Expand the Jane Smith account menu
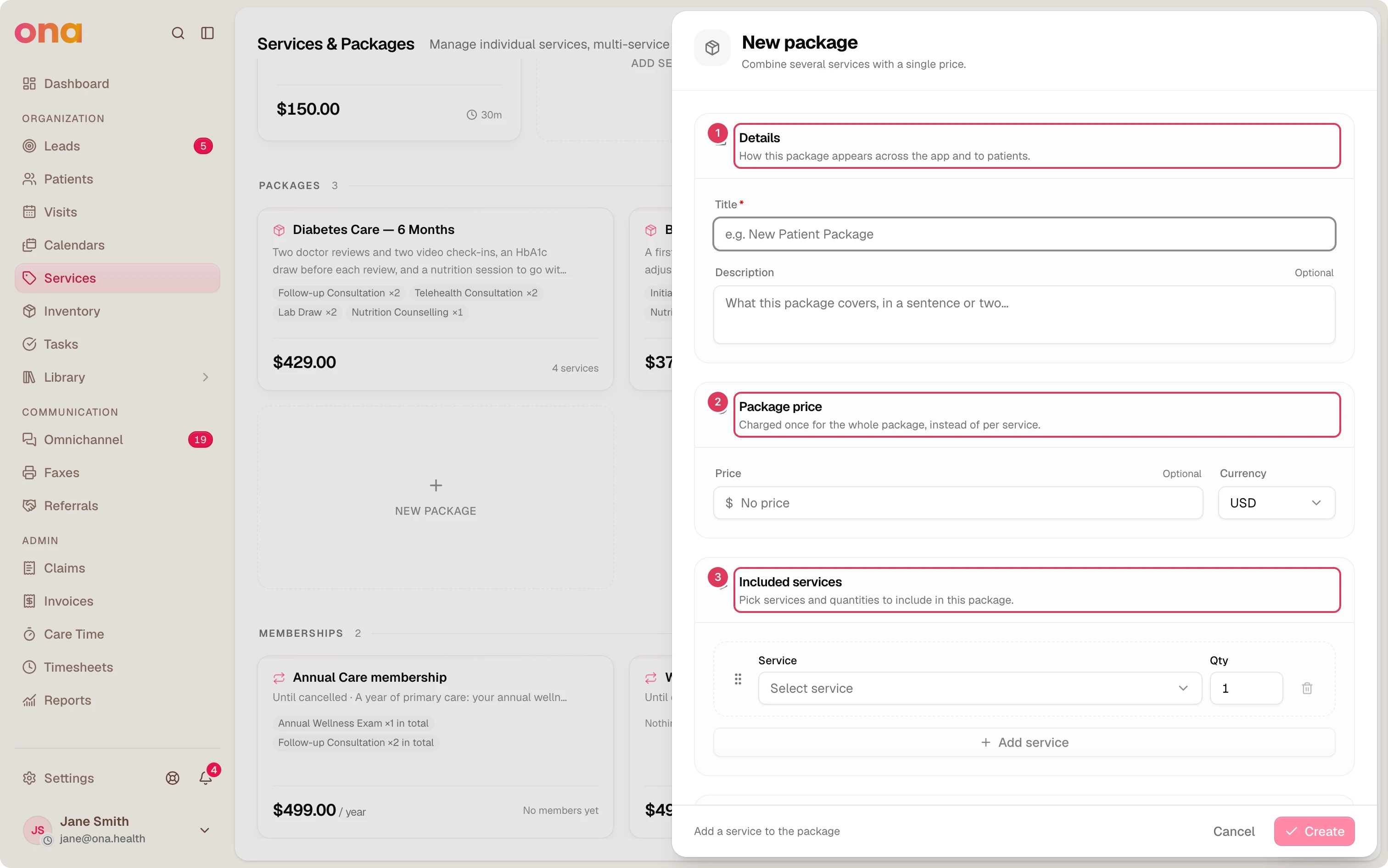The image size is (1388, 868). pos(204,830)
